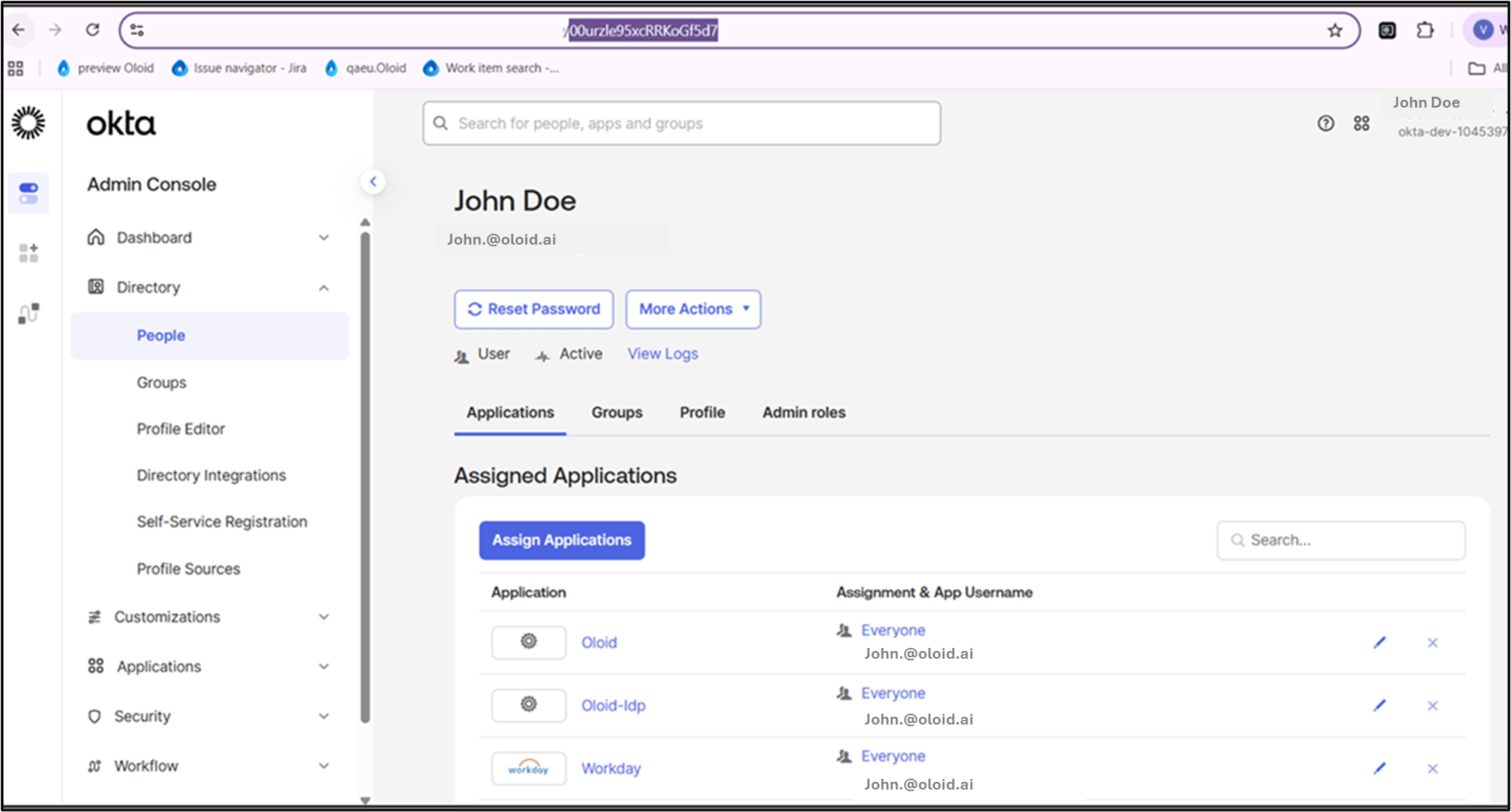Expand the Customizations menu section
The width and height of the screenshot is (1511, 812).
tap(209, 617)
